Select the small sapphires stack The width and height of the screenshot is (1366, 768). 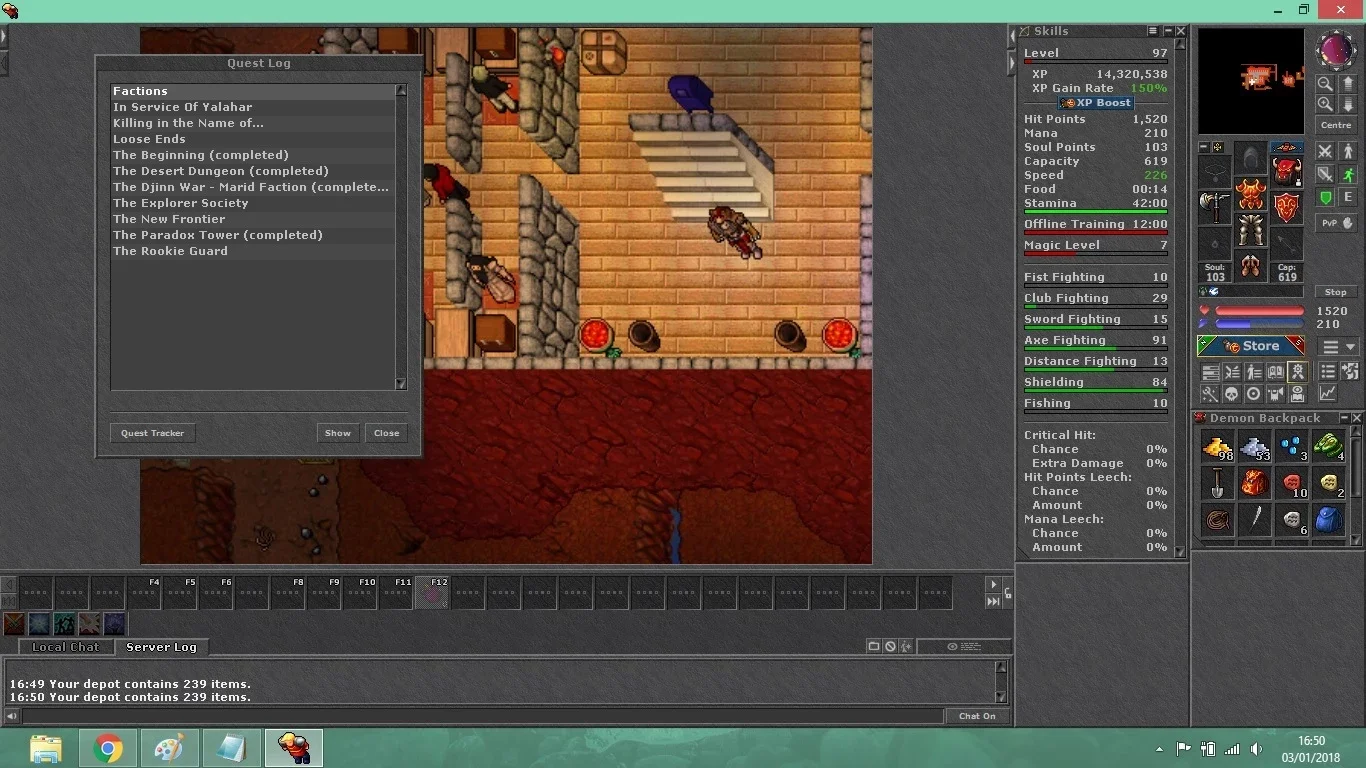click(1292, 447)
